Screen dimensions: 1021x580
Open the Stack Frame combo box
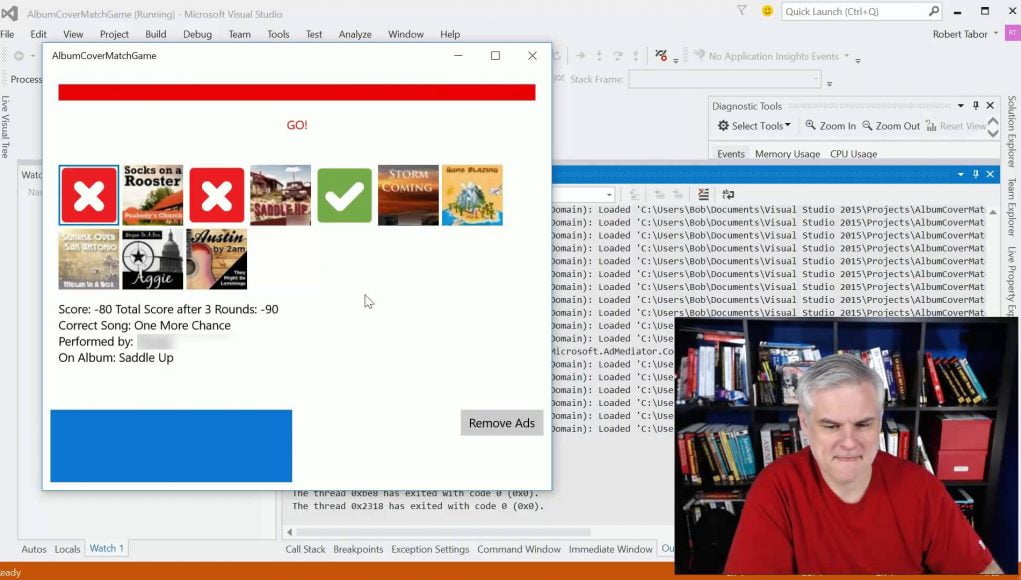(x=724, y=79)
